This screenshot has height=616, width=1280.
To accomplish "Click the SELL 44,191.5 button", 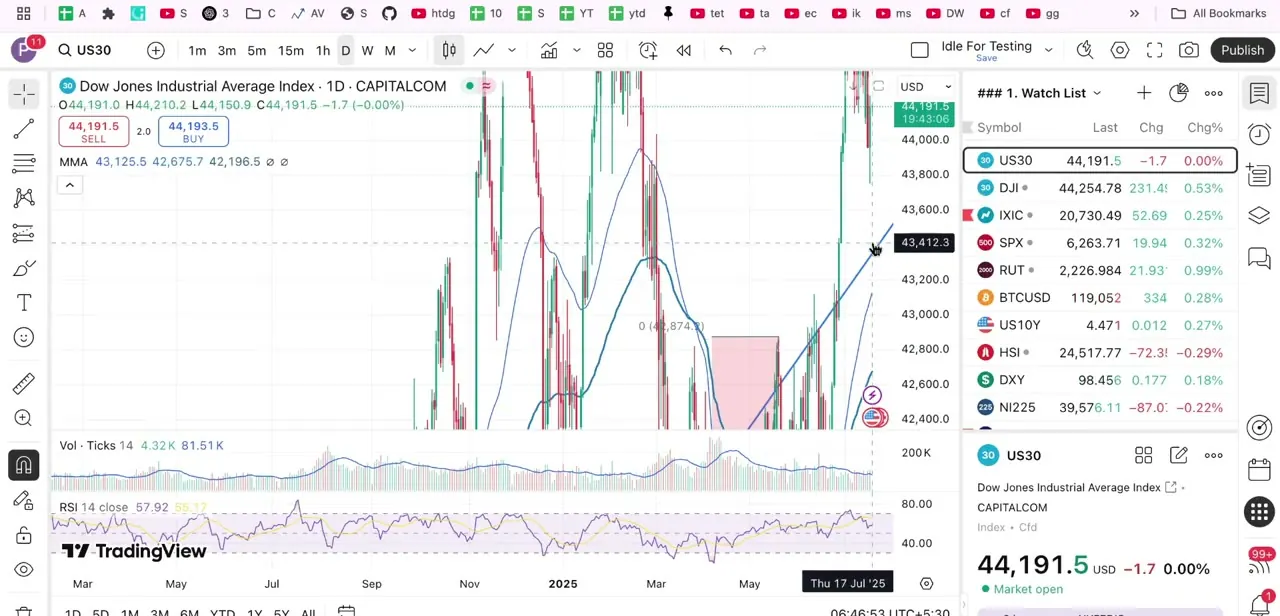I will coord(93,132).
